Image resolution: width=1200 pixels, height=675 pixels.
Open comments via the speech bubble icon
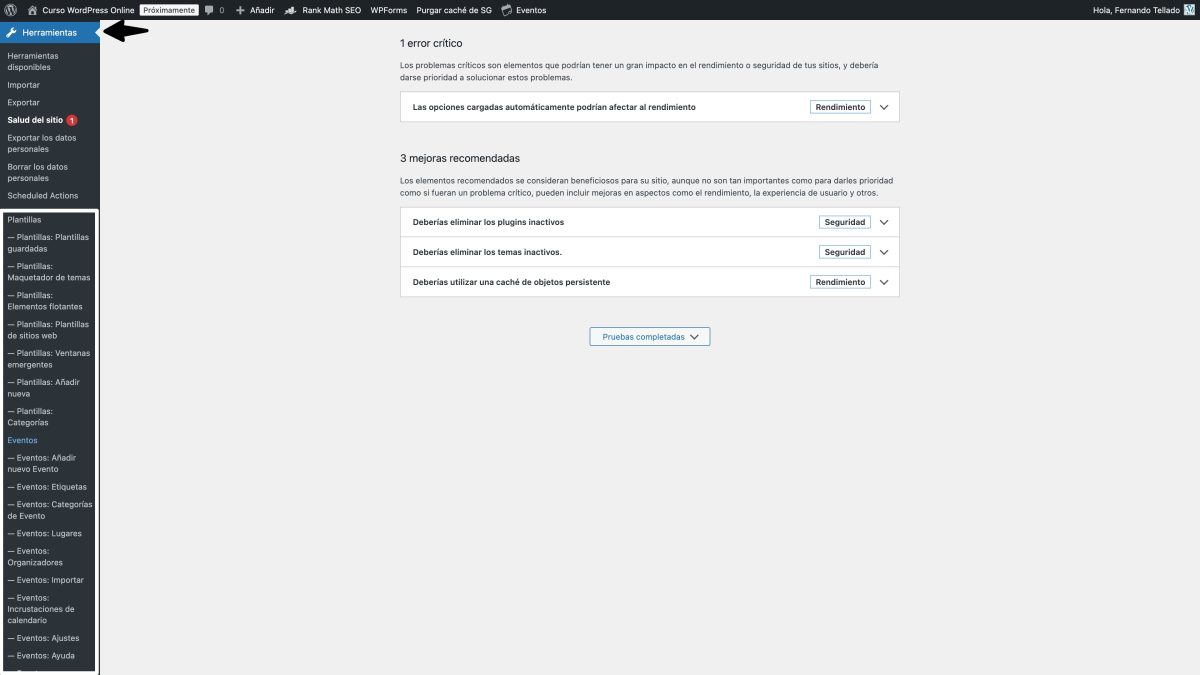(x=207, y=10)
